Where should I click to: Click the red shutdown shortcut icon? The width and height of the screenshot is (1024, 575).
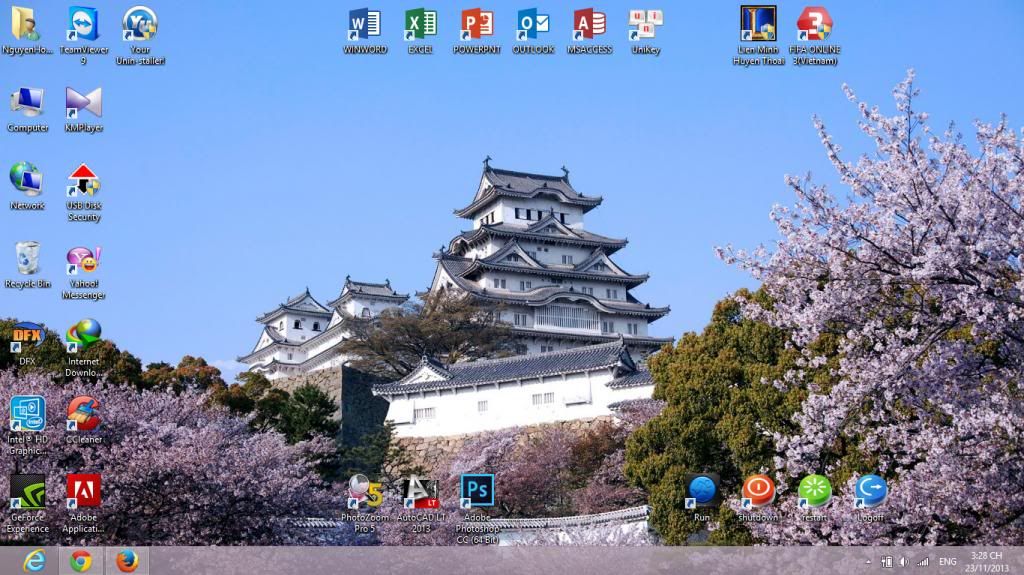(x=758, y=490)
